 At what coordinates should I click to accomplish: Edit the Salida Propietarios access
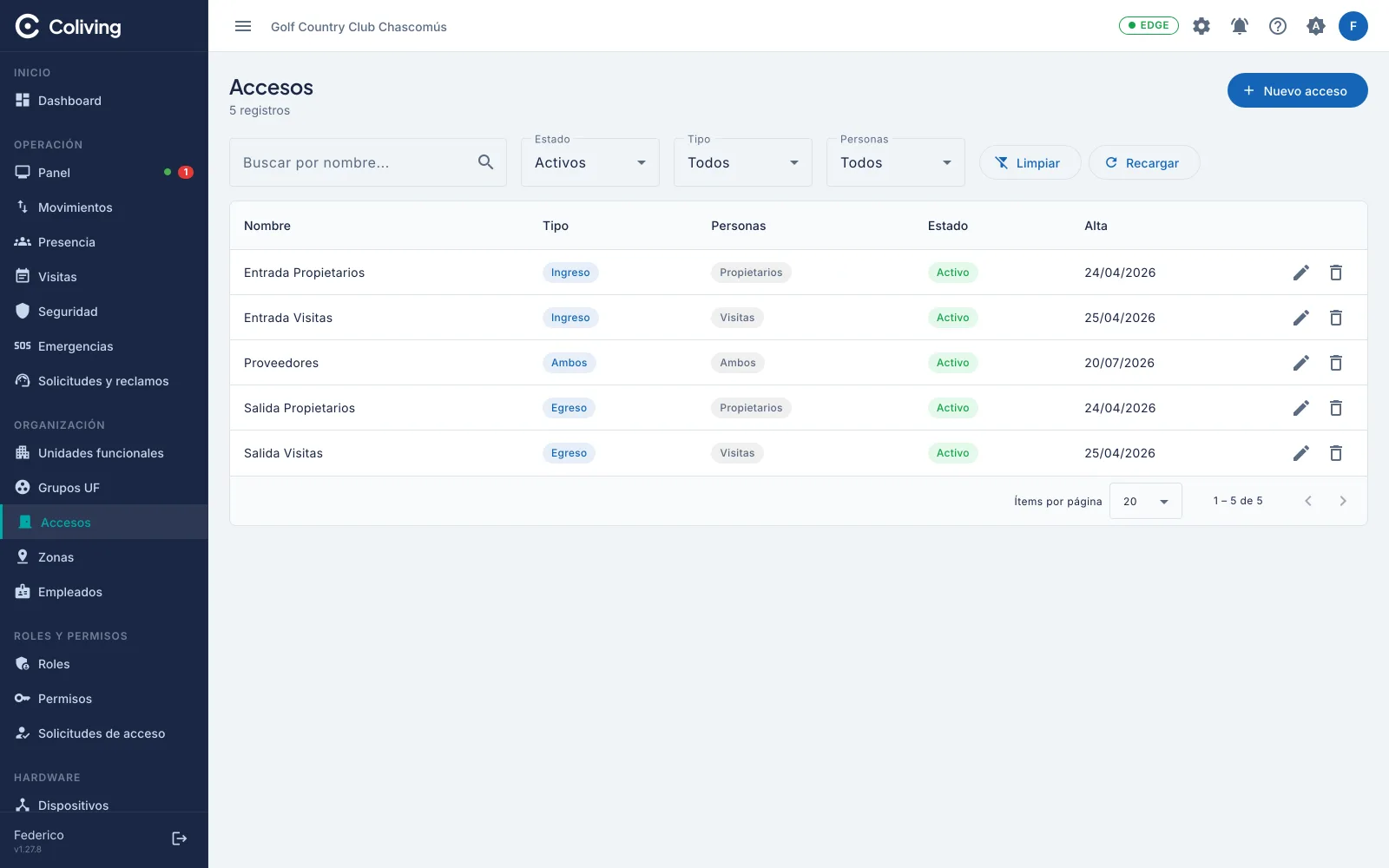coord(1300,408)
